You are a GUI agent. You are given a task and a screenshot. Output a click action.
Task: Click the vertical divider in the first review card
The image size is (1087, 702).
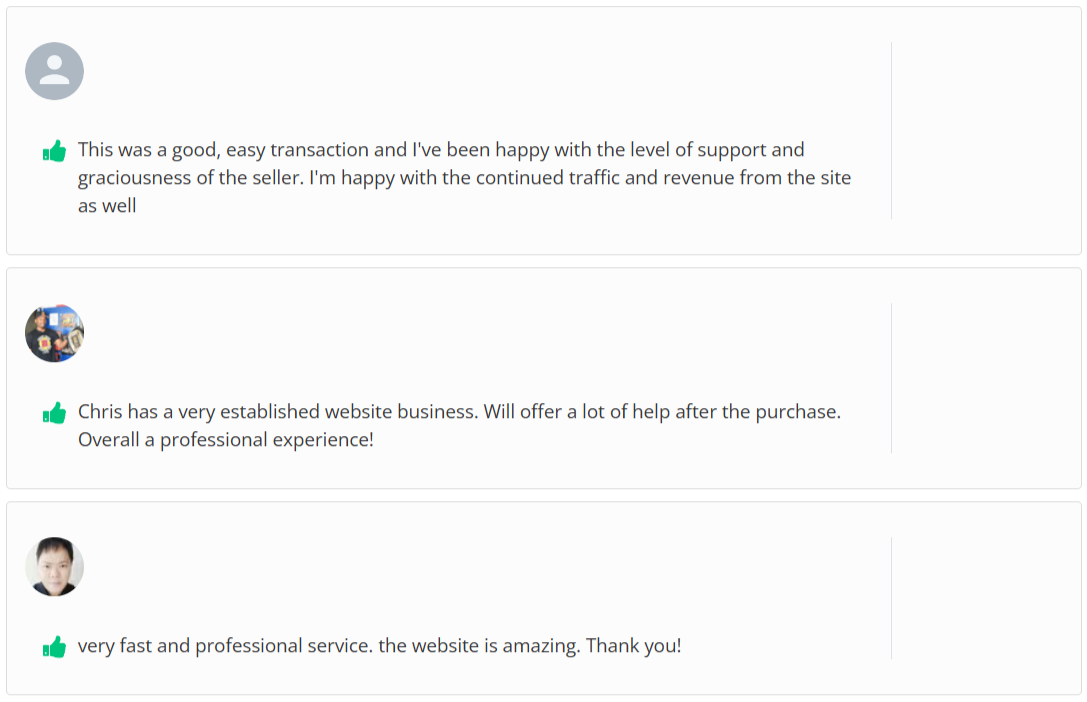point(891,130)
